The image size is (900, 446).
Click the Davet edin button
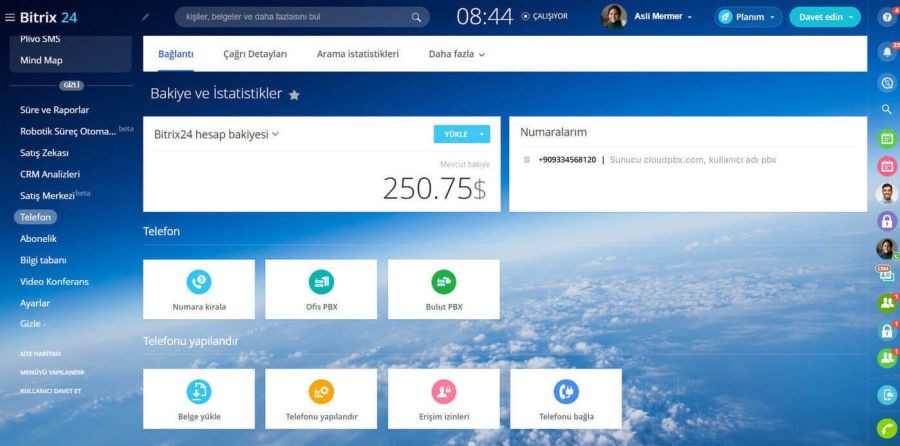point(821,17)
